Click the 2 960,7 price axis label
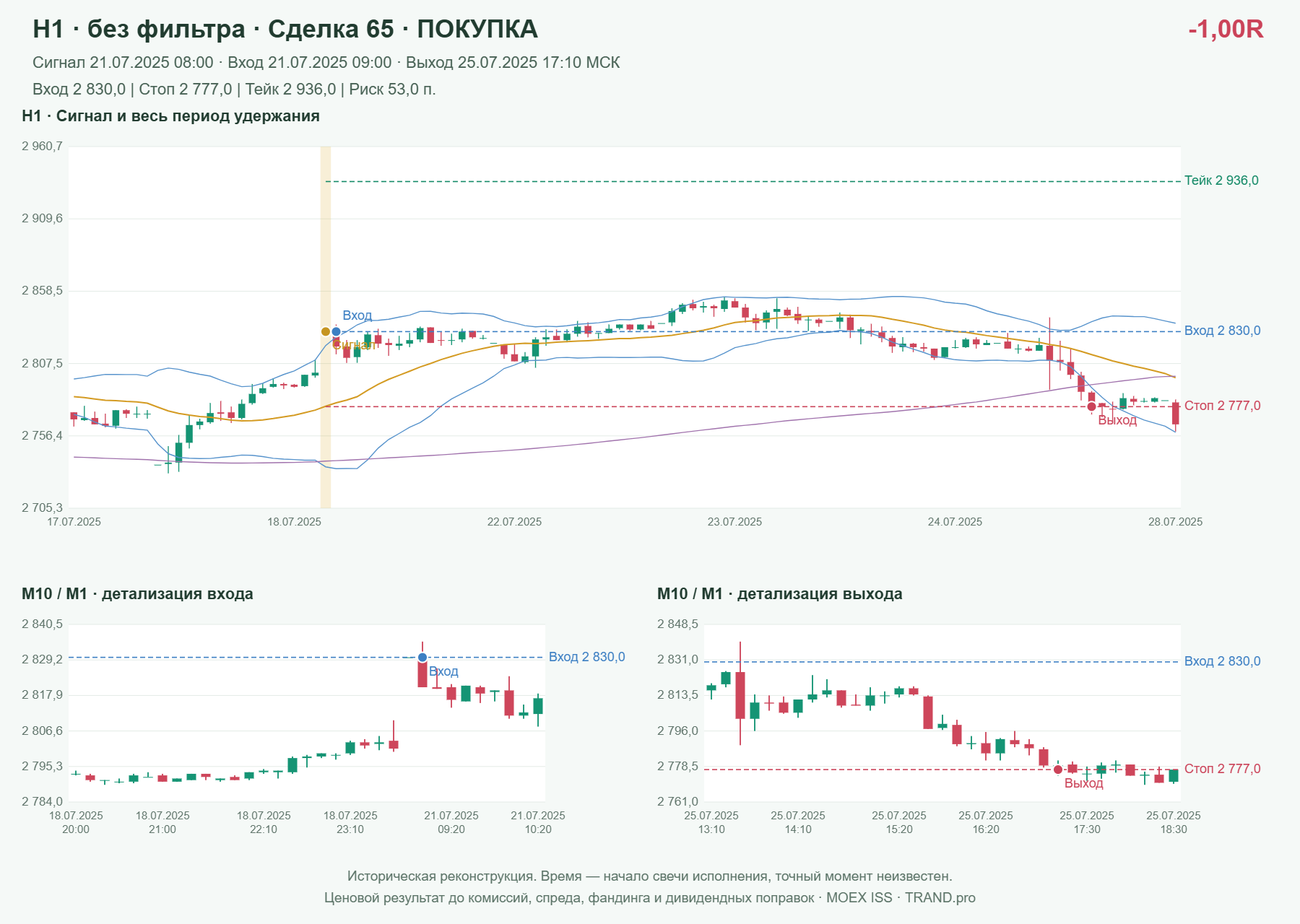1300x924 pixels. (x=42, y=147)
